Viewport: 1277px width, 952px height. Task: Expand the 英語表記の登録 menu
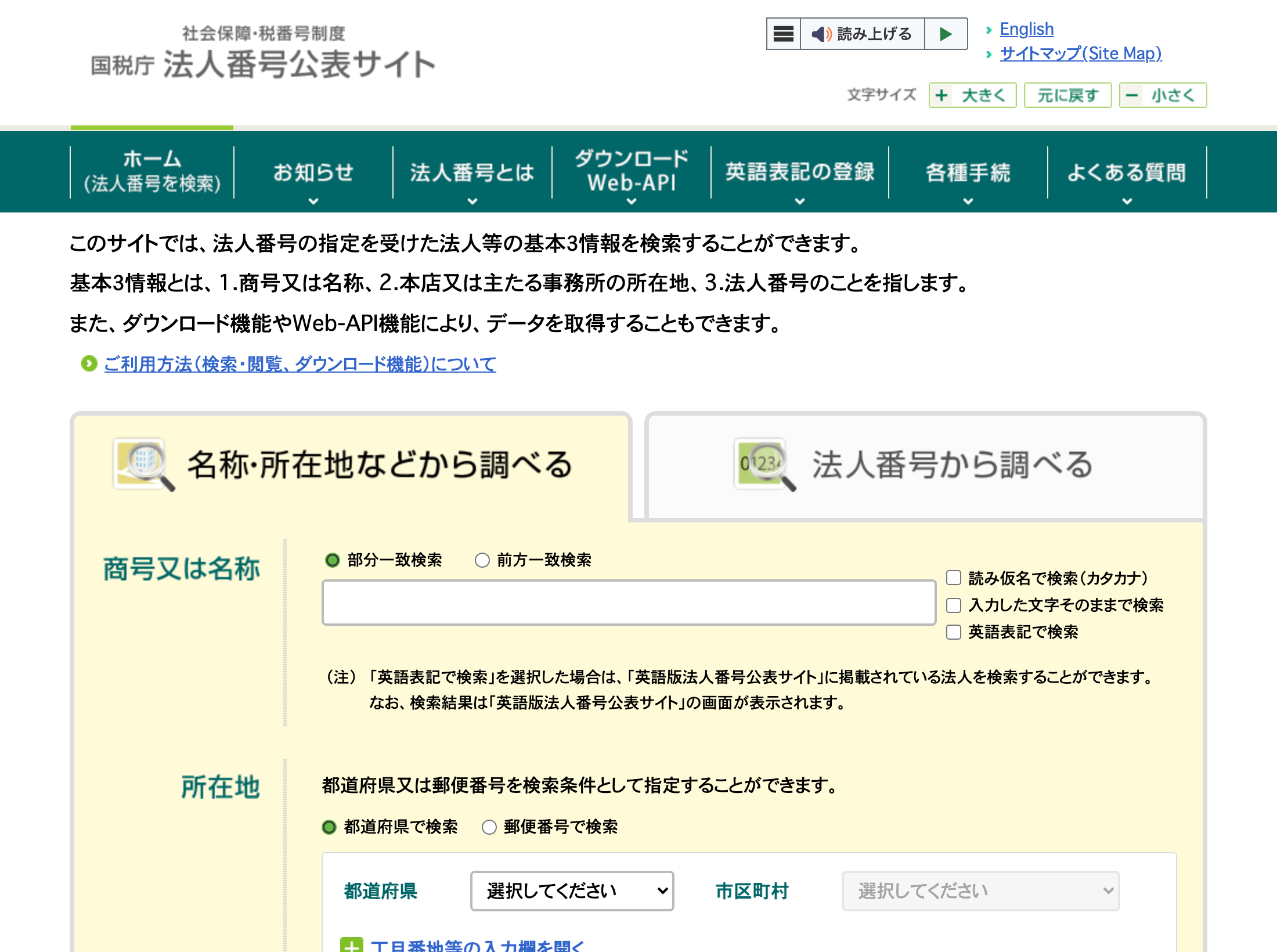[800, 172]
